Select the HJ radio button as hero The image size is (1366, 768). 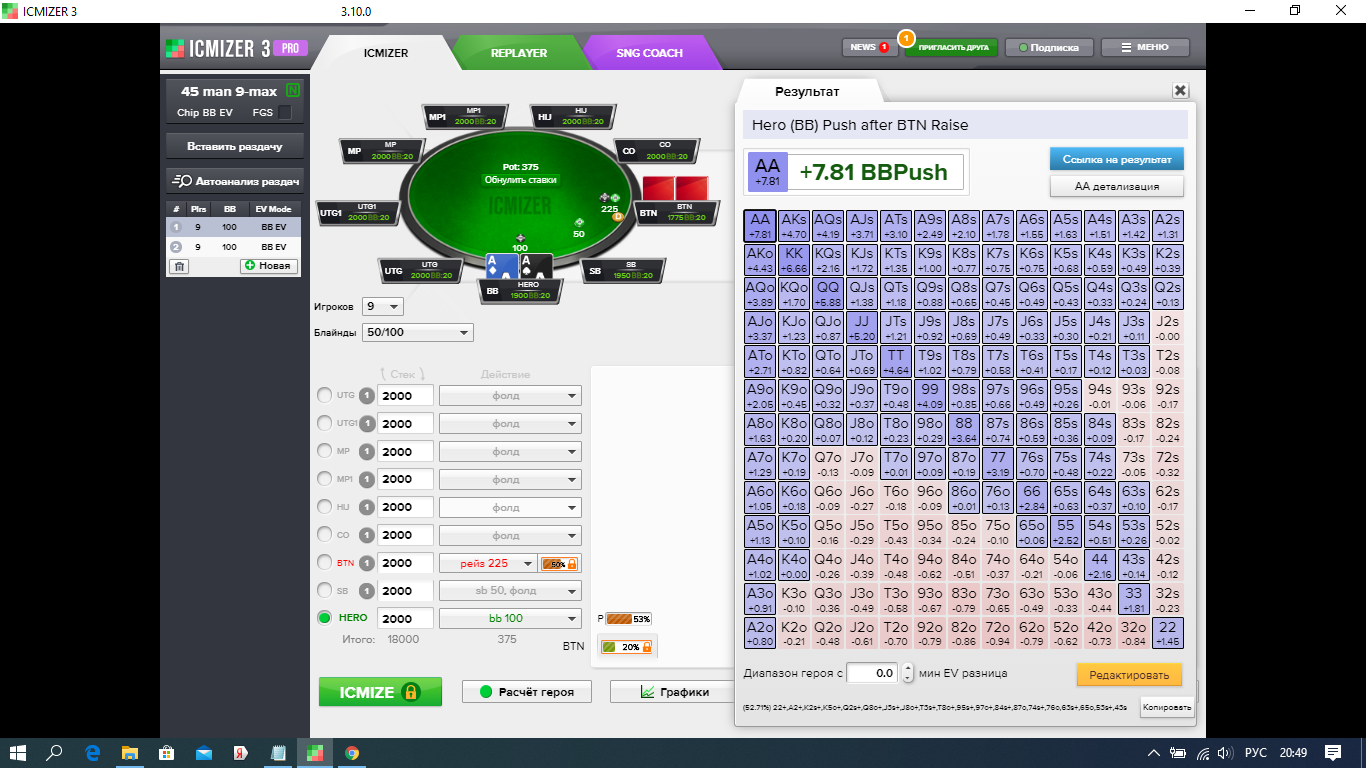[x=324, y=507]
